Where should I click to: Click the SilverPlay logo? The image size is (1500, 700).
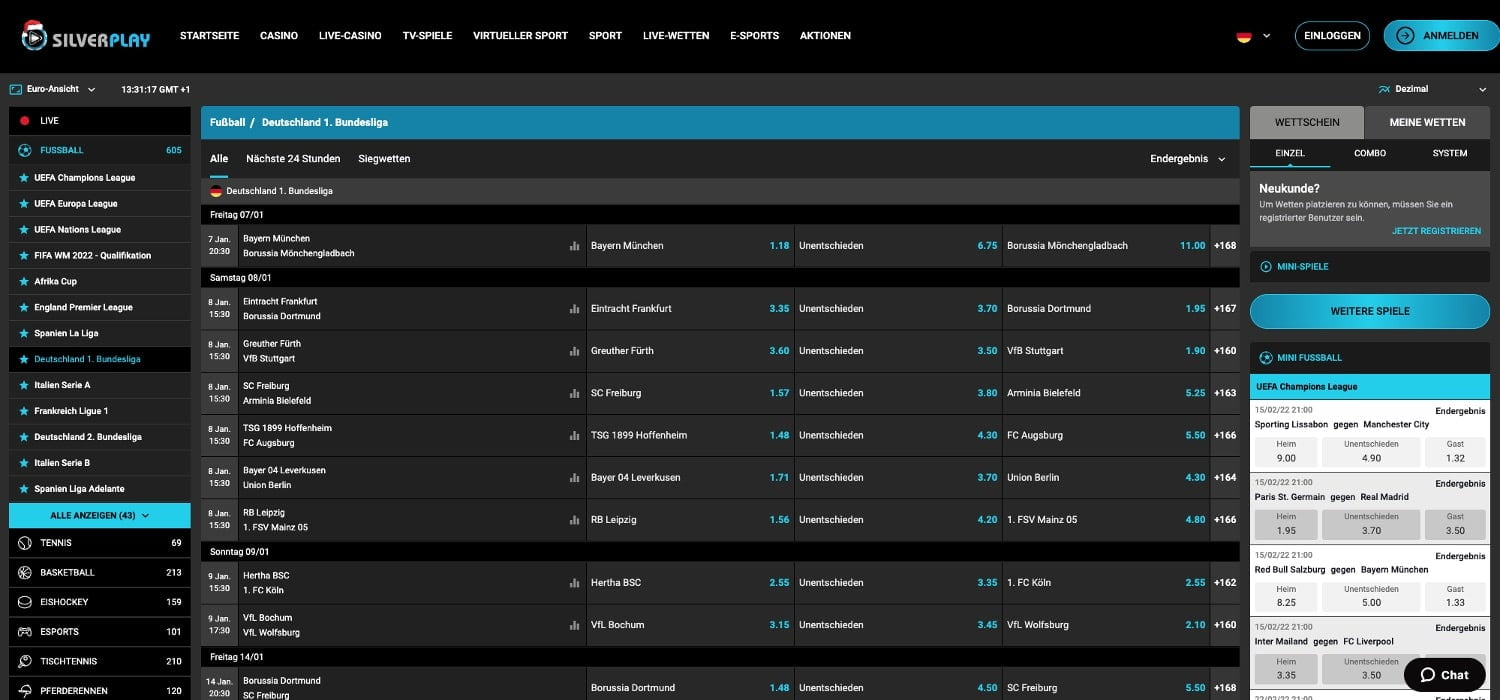pyautogui.click(x=85, y=36)
